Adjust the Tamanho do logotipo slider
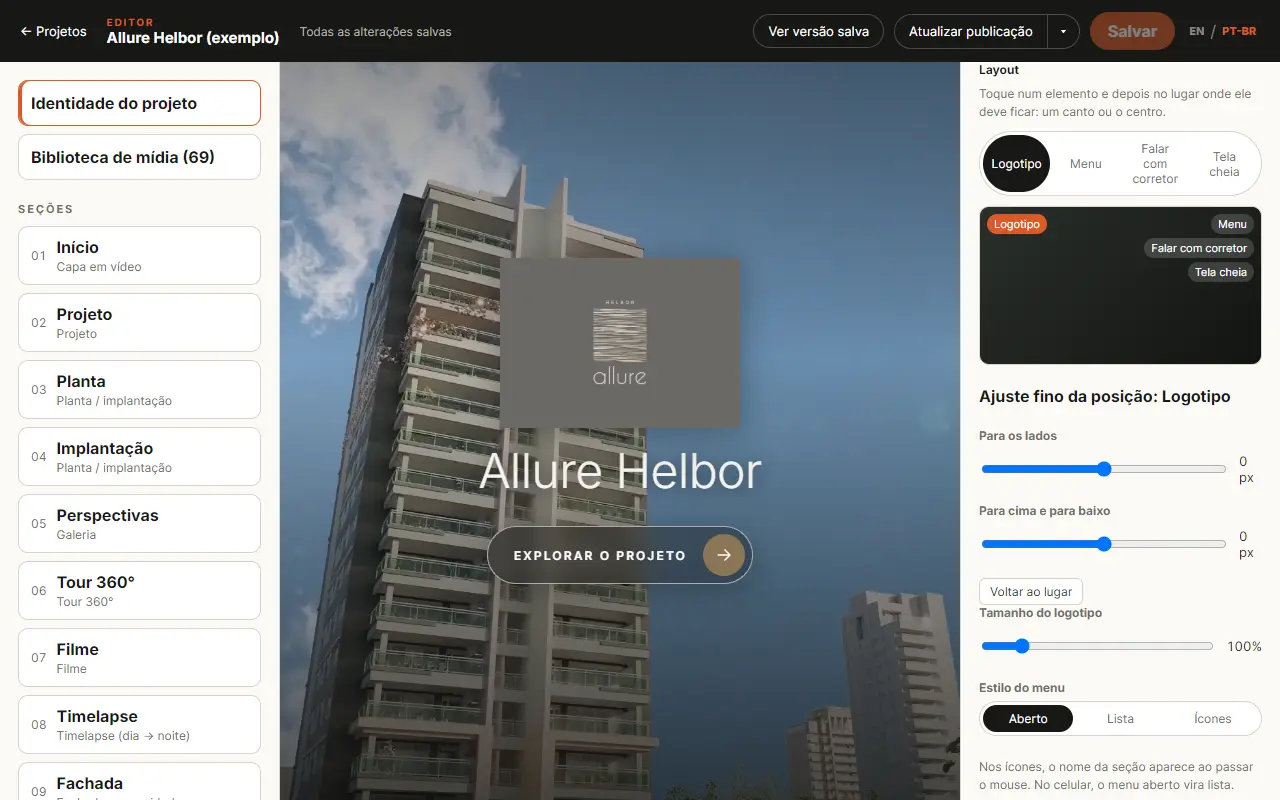1280x800 pixels. pyautogui.click(x=1097, y=646)
